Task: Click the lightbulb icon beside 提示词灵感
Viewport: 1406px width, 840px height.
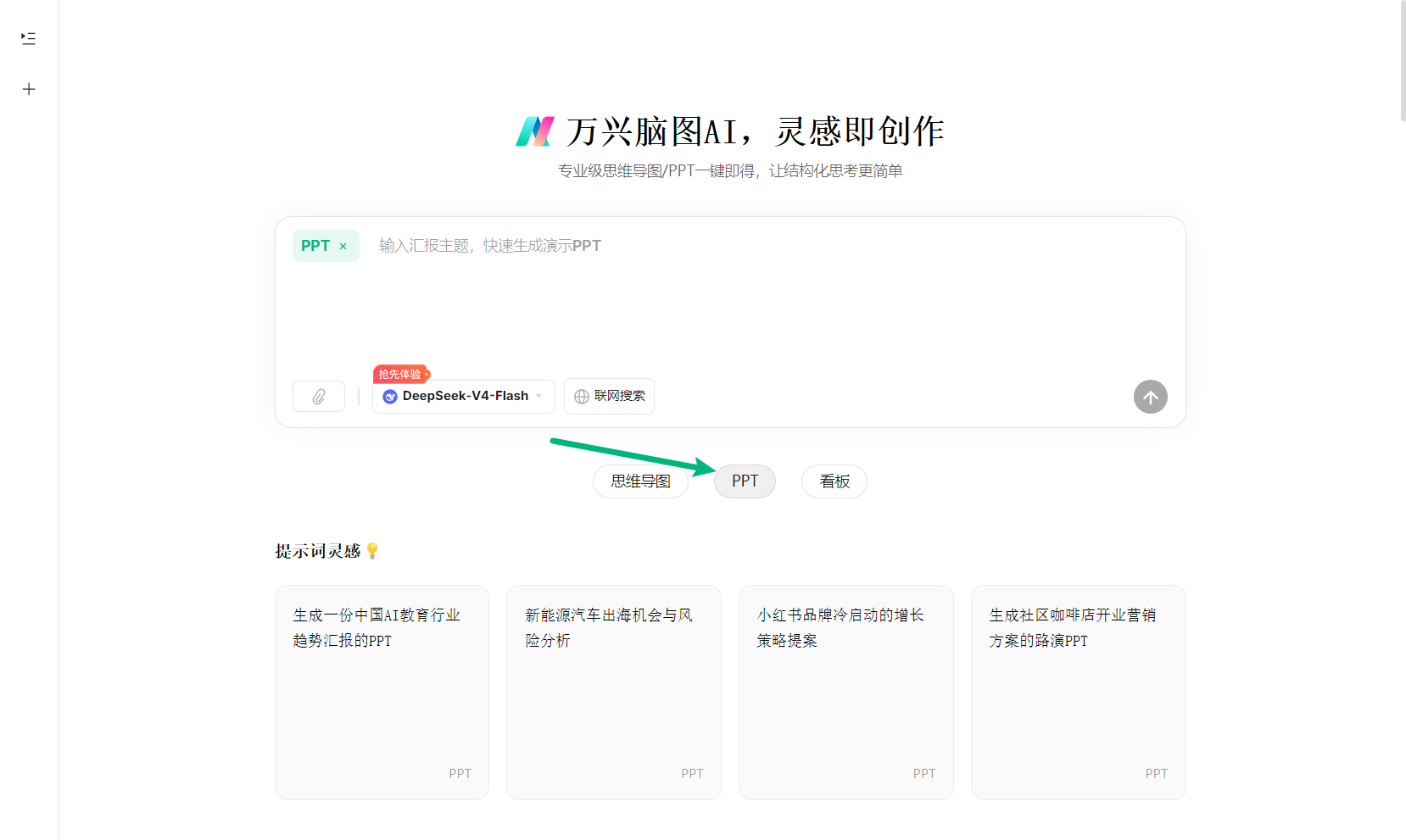Action: [x=372, y=551]
